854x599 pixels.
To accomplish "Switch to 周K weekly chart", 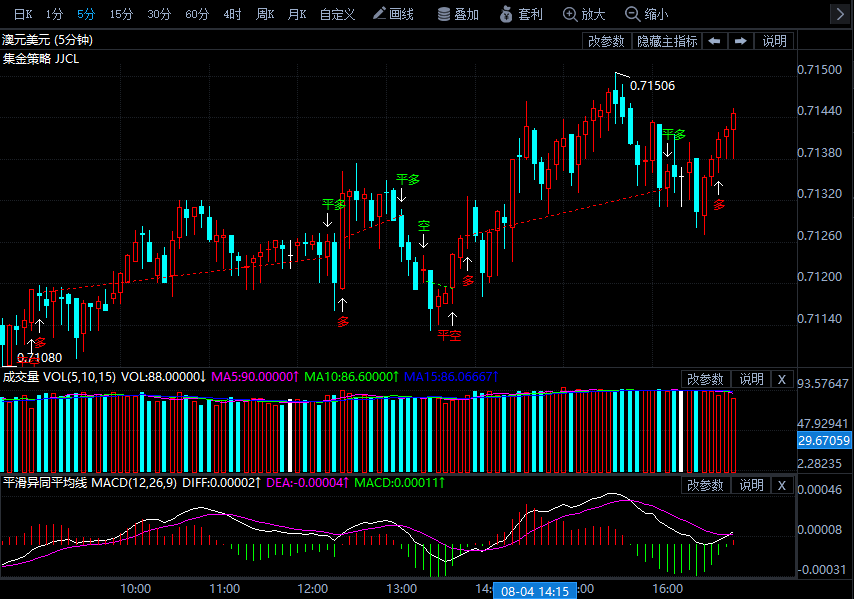I will [x=264, y=14].
